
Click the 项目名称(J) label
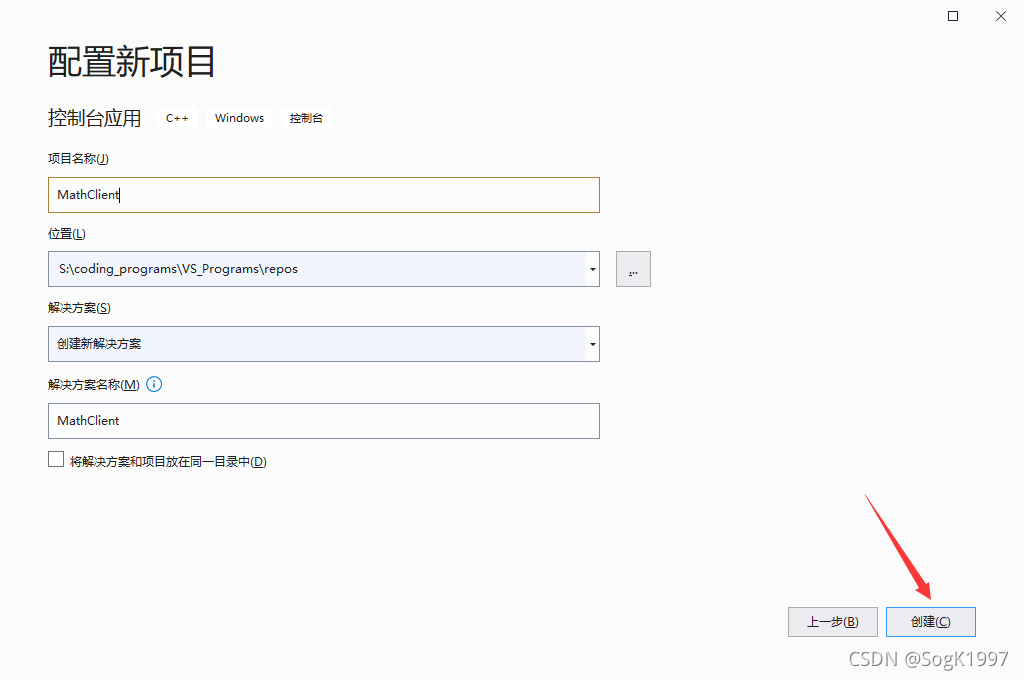[x=78, y=159]
